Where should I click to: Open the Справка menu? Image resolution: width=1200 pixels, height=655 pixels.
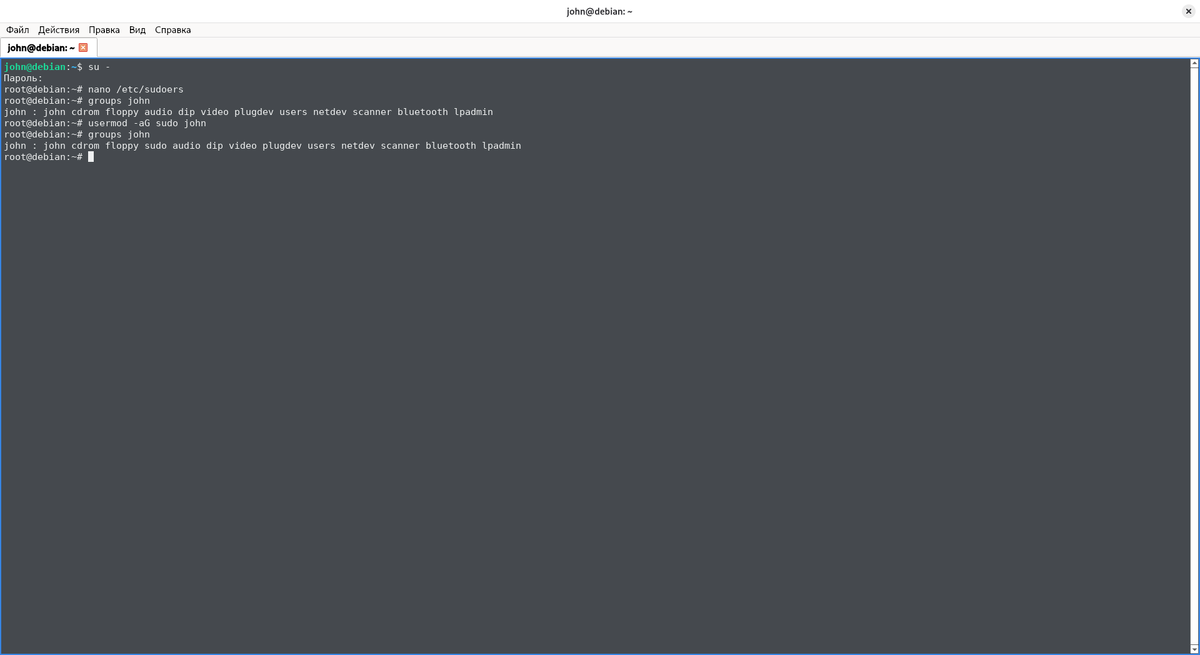click(x=173, y=30)
